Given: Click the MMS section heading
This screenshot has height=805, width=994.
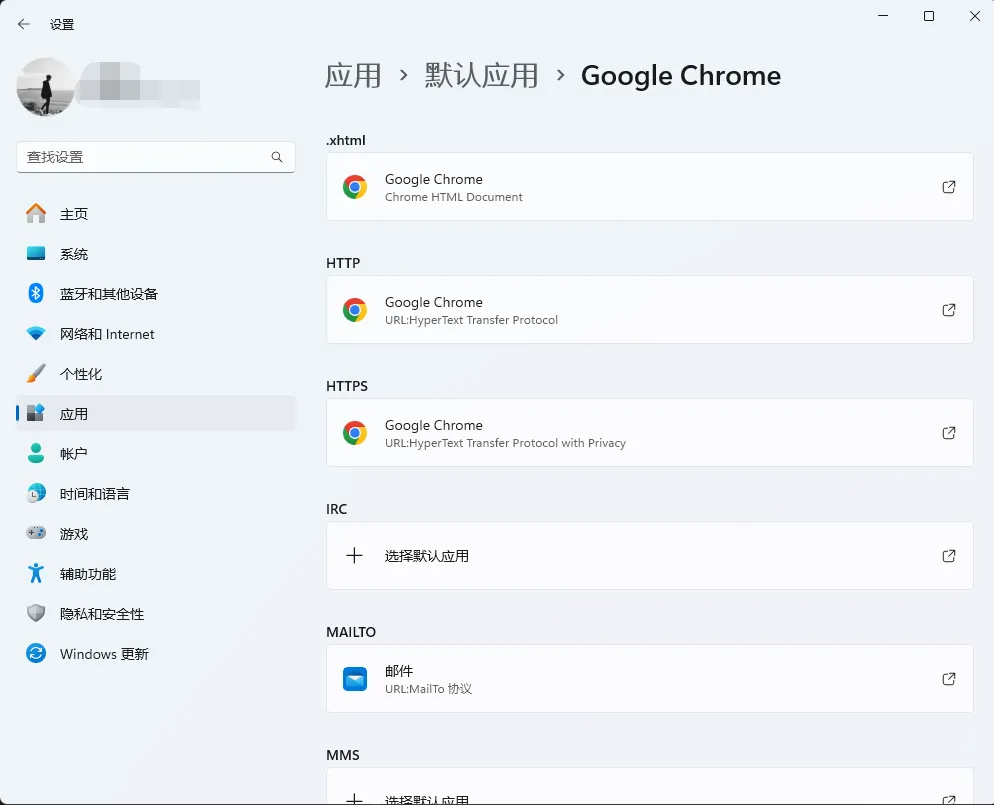Looking at the screenshot, I should pyautogui.click(x=343, y=755).
